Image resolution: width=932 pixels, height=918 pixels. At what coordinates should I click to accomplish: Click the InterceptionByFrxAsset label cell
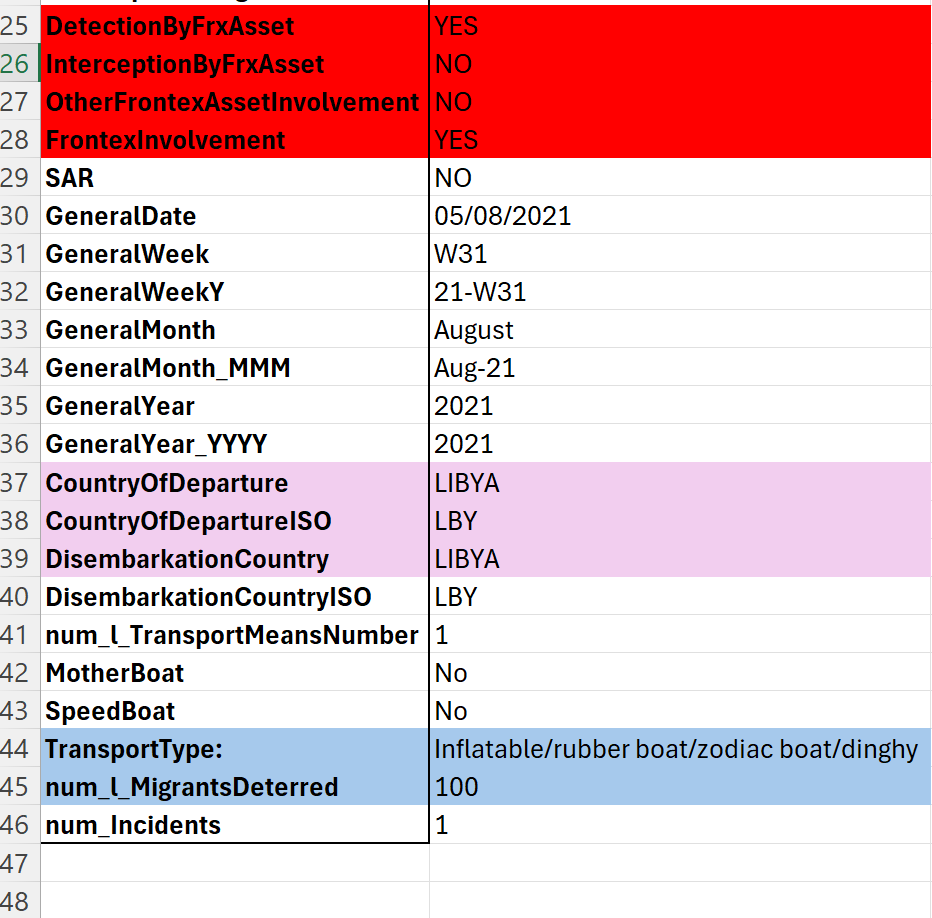point(185,64)
